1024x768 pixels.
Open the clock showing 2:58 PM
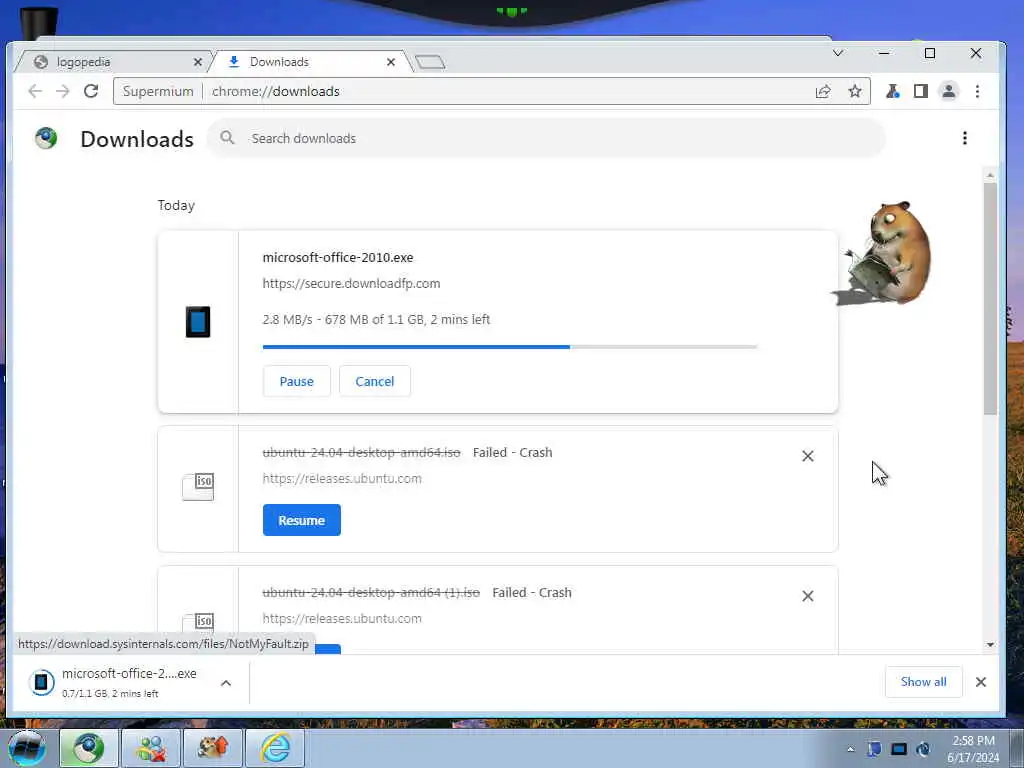(x=972, y=749)
